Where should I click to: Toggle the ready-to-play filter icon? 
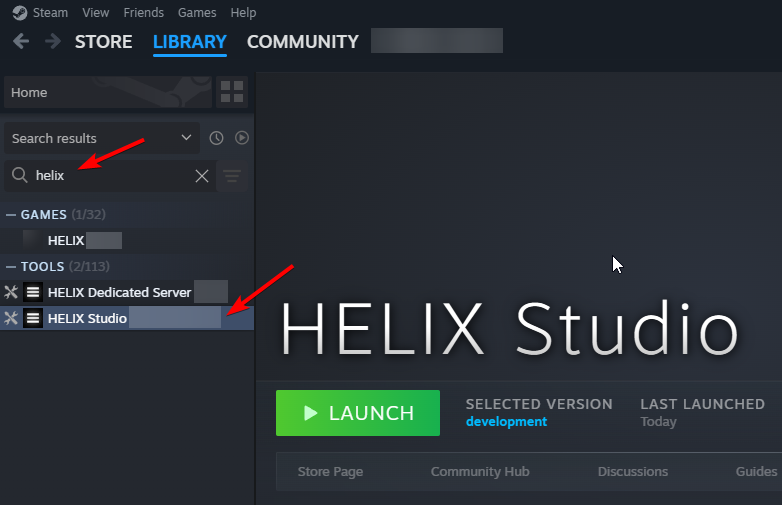(x=242, y=138)
